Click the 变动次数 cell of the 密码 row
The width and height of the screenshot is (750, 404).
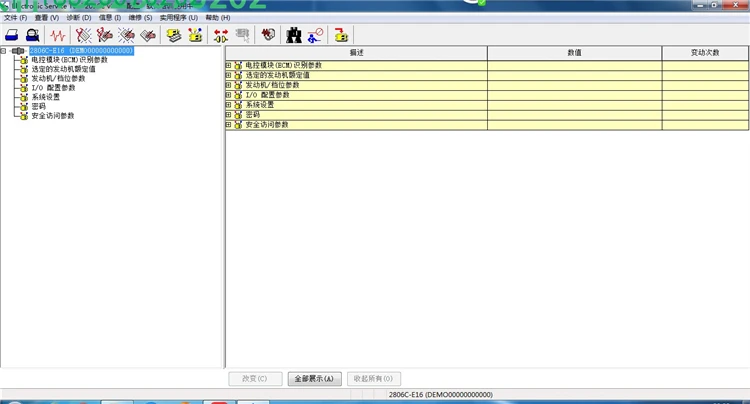tap(705, 115)
